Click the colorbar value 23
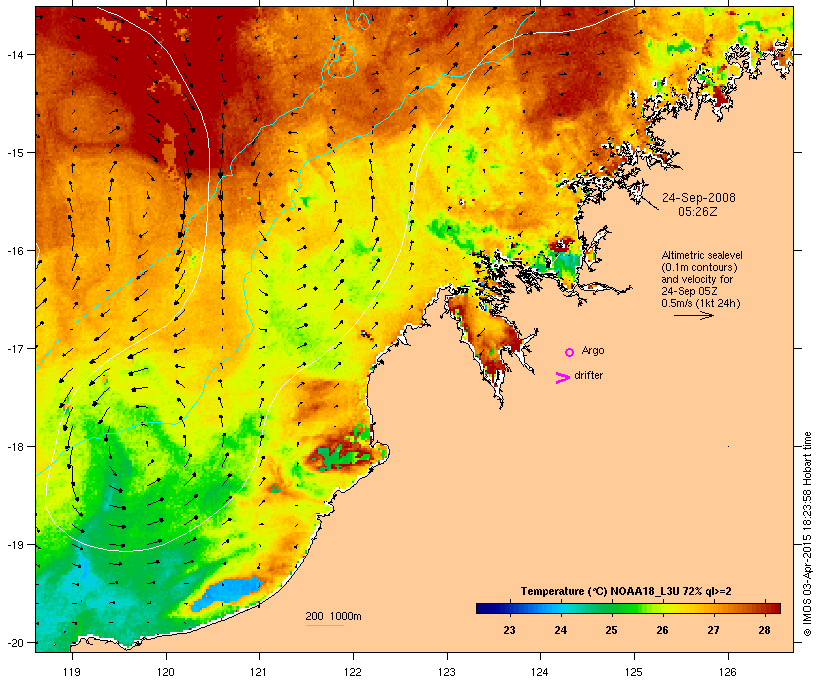 click(509, 630)
